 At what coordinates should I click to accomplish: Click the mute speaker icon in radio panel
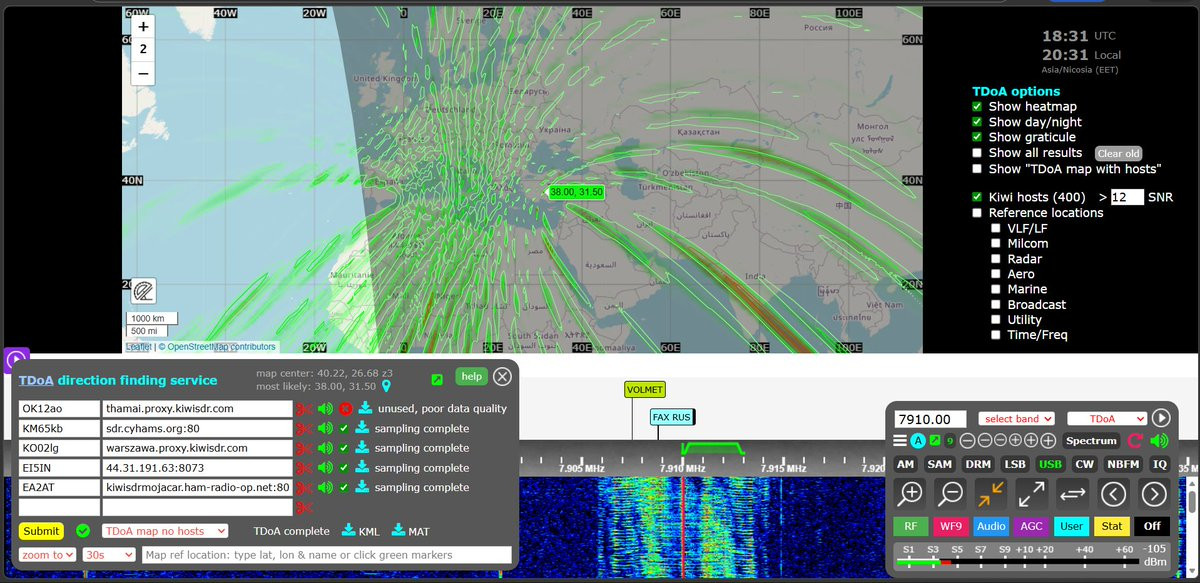[x=1159, y=440]
